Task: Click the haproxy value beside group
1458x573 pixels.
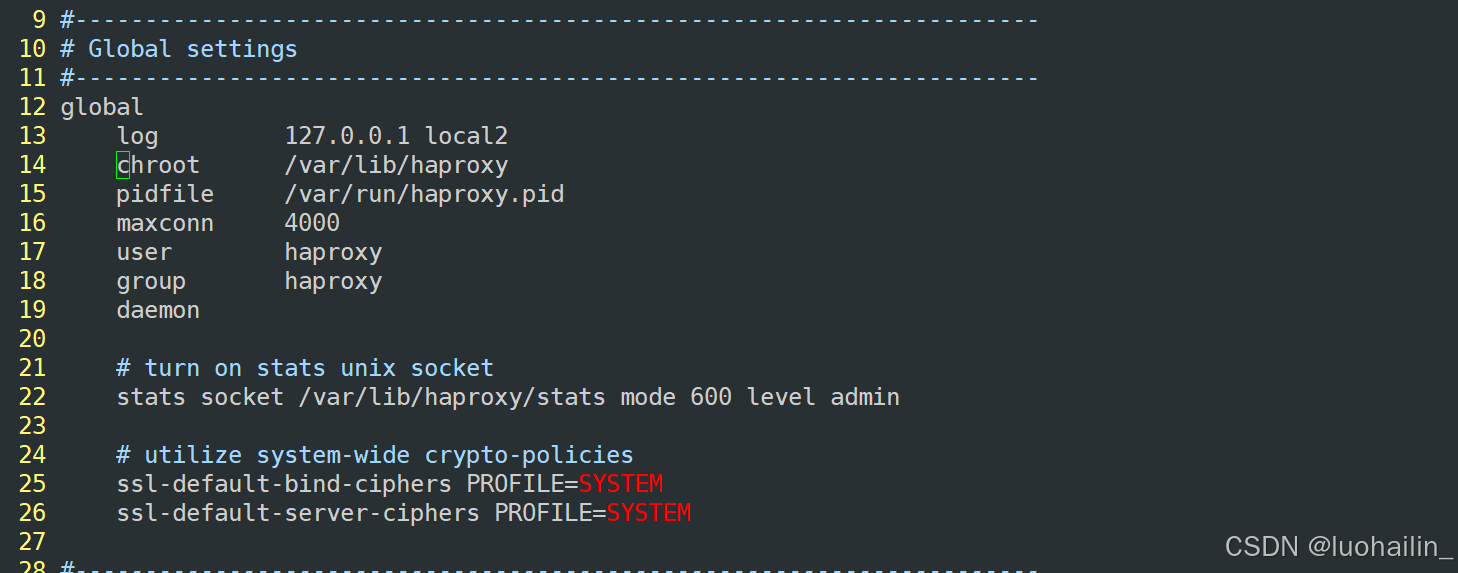Action: tap(333, 281)
